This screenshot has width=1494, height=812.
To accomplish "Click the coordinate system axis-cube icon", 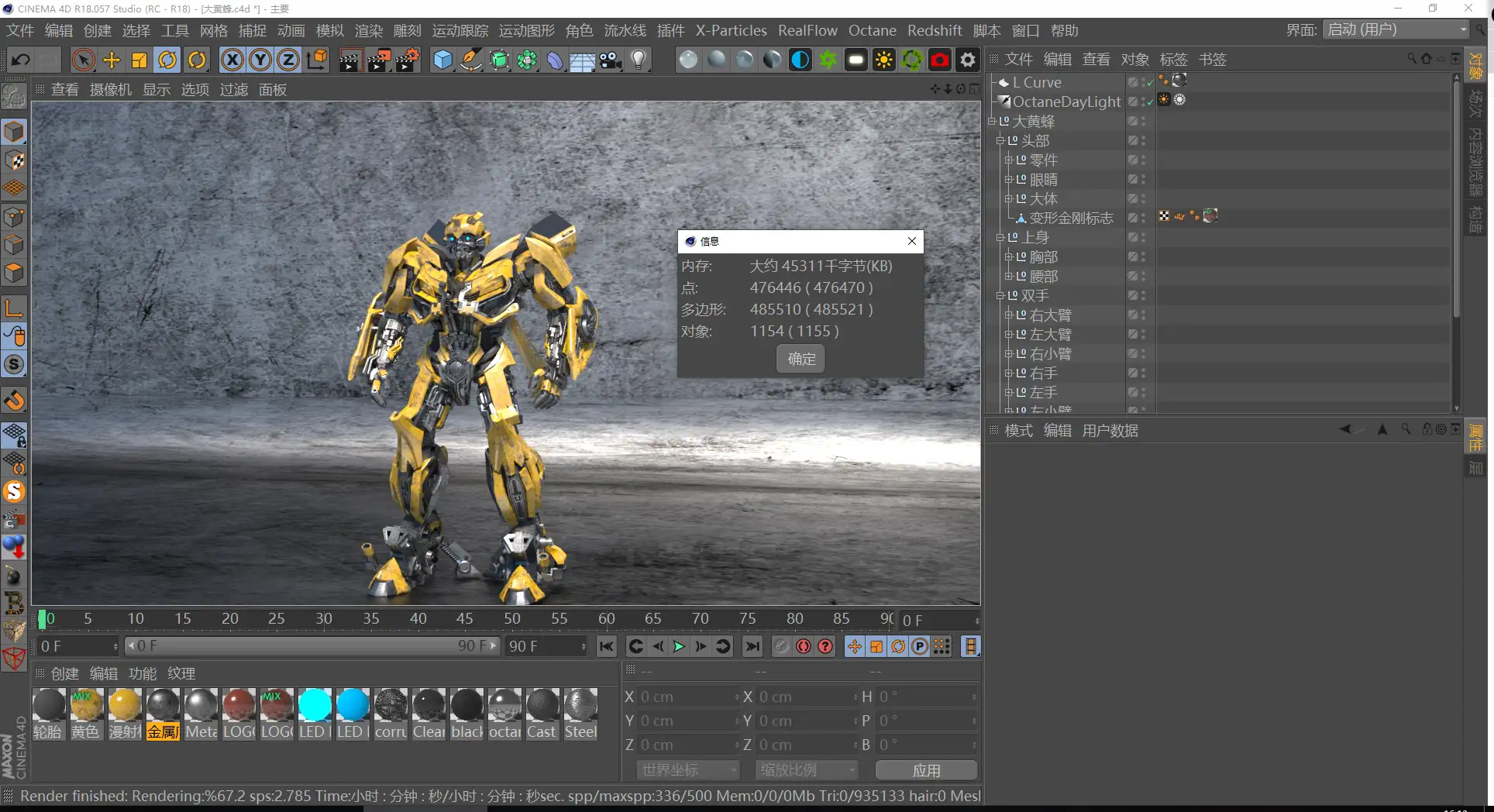I will [x=317, y=60].
